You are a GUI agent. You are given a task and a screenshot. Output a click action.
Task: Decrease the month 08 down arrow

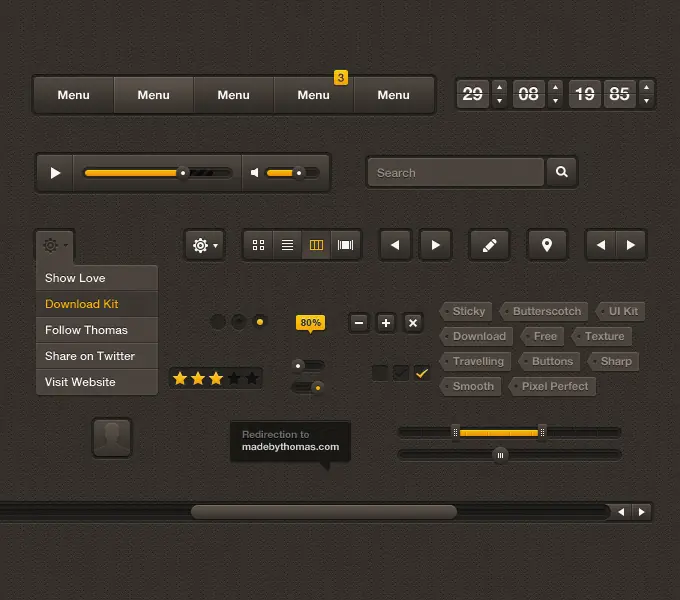[x=556, y=101]
